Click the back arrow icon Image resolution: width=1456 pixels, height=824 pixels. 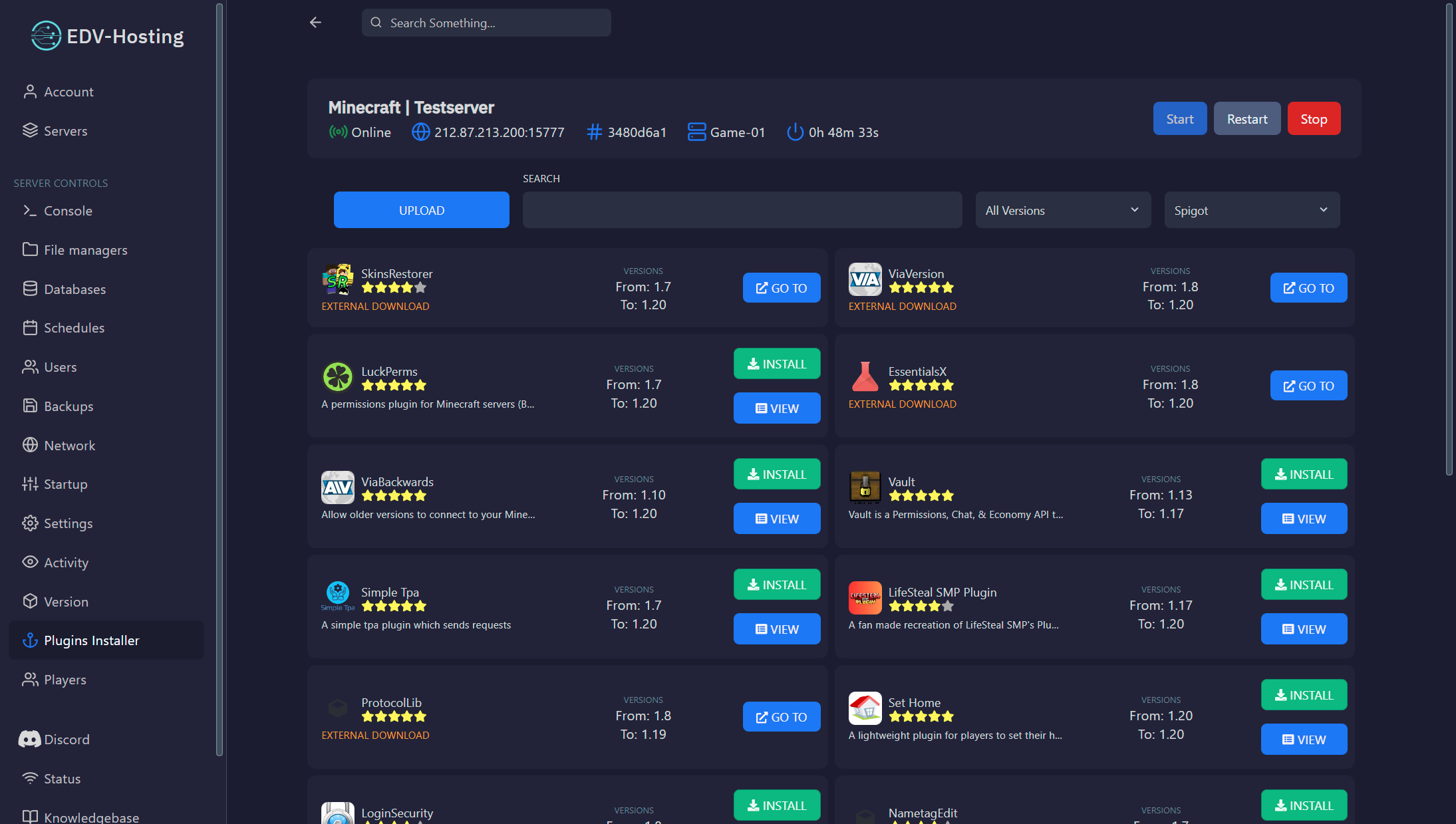coord(315,23)
